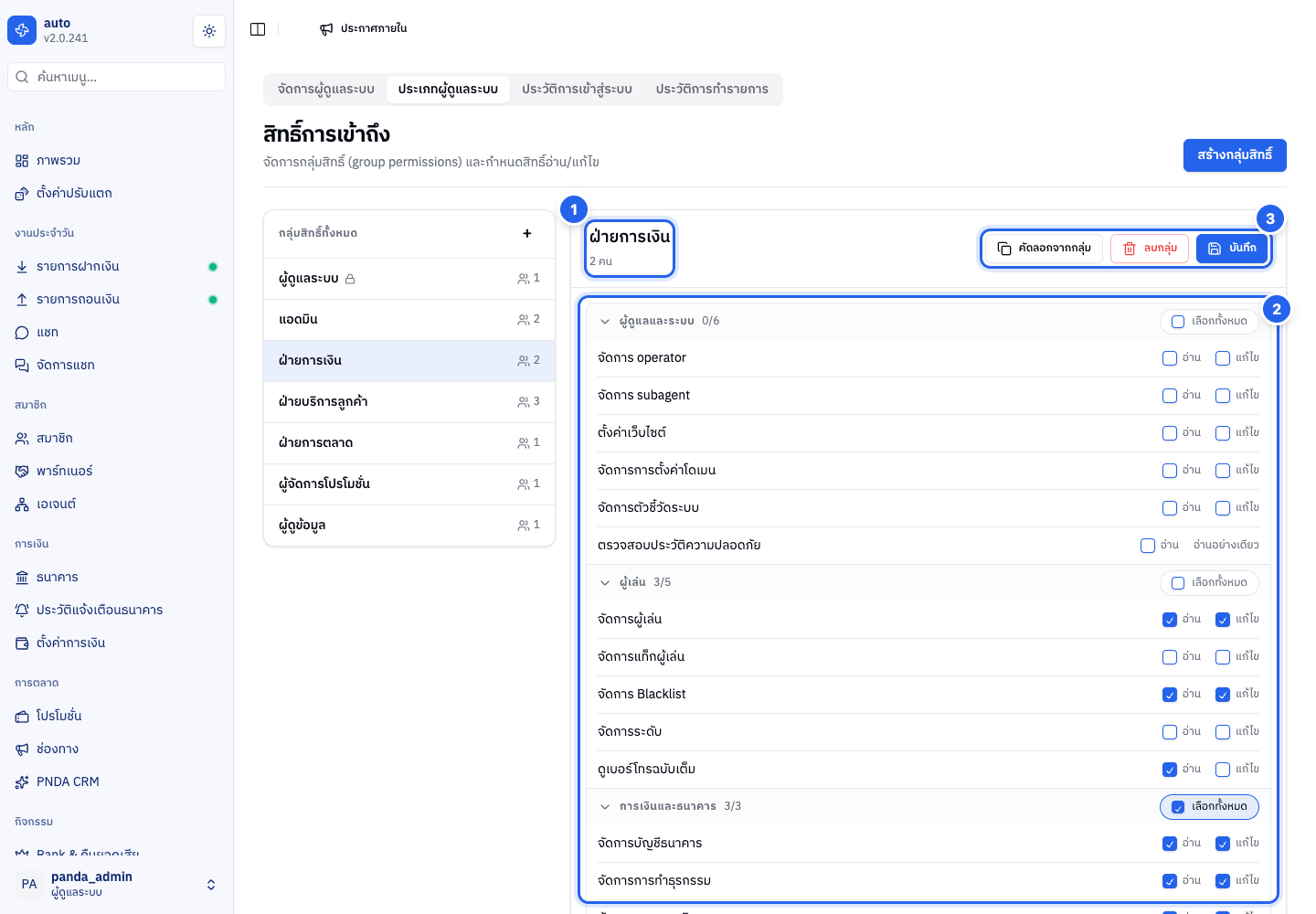This screenshot has width=1316, height=914.
Task: Open the แชท chat bubble menu icon
Action: [x=22, y=333]
